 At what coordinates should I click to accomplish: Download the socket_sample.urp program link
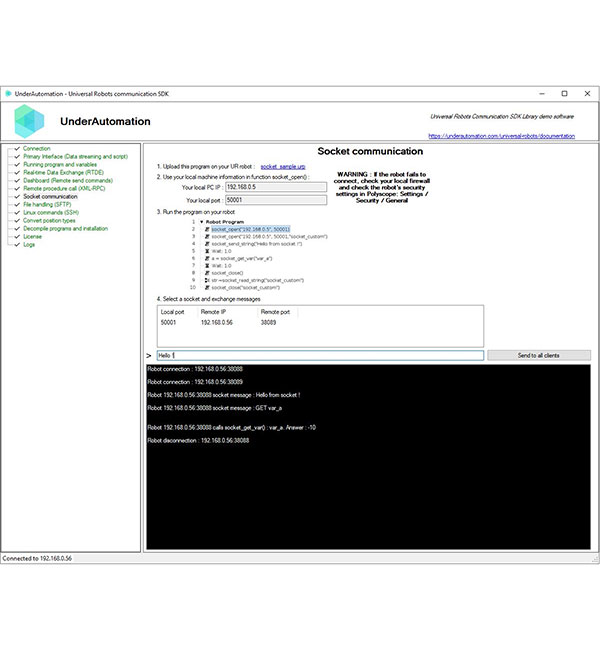[283, 167]
